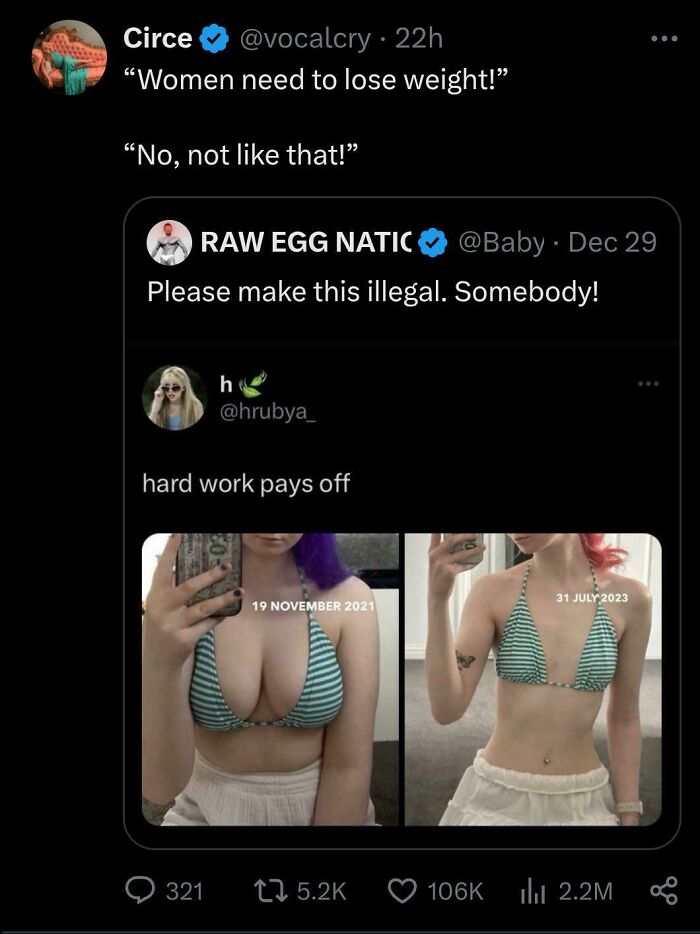Like the post using the heart icon

pyautogui.click(x=402, y=891)
